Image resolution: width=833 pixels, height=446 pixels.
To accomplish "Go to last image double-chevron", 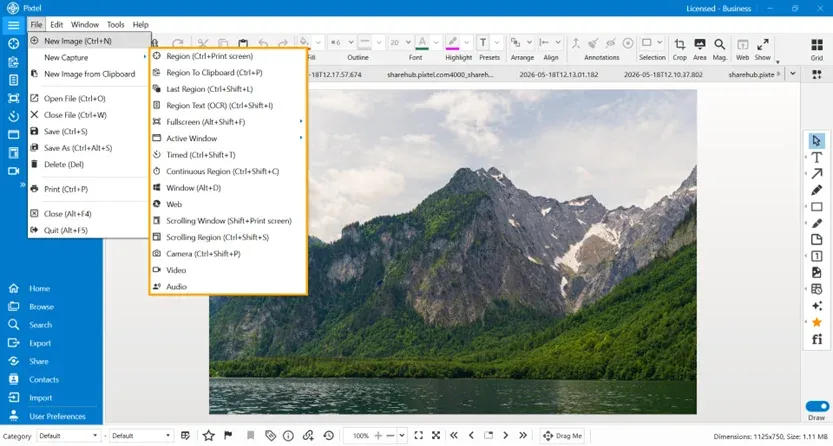I will pos(523,435).
